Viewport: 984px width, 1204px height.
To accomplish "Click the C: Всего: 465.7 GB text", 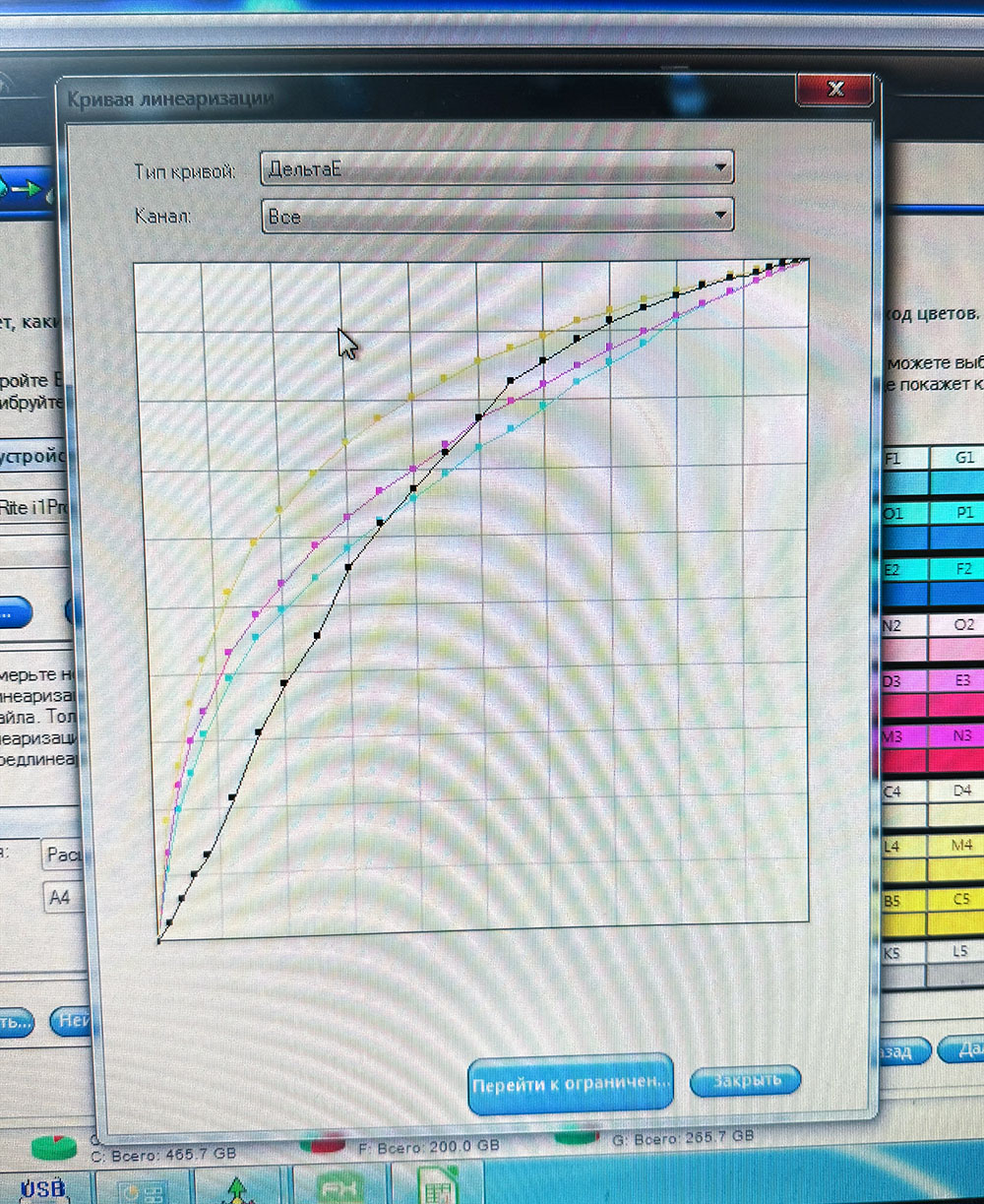I will (x=163, y=1152).
